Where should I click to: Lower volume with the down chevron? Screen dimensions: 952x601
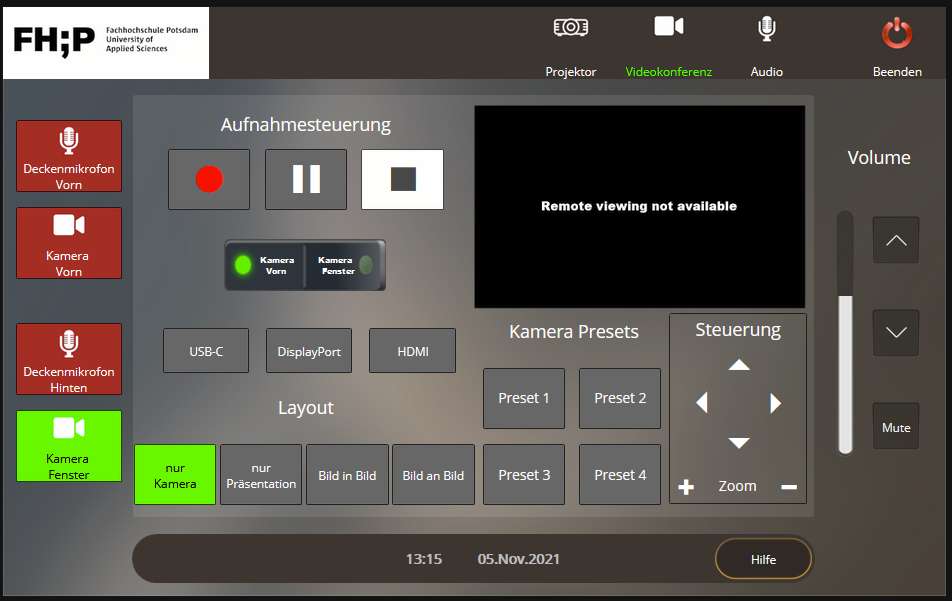896,333
